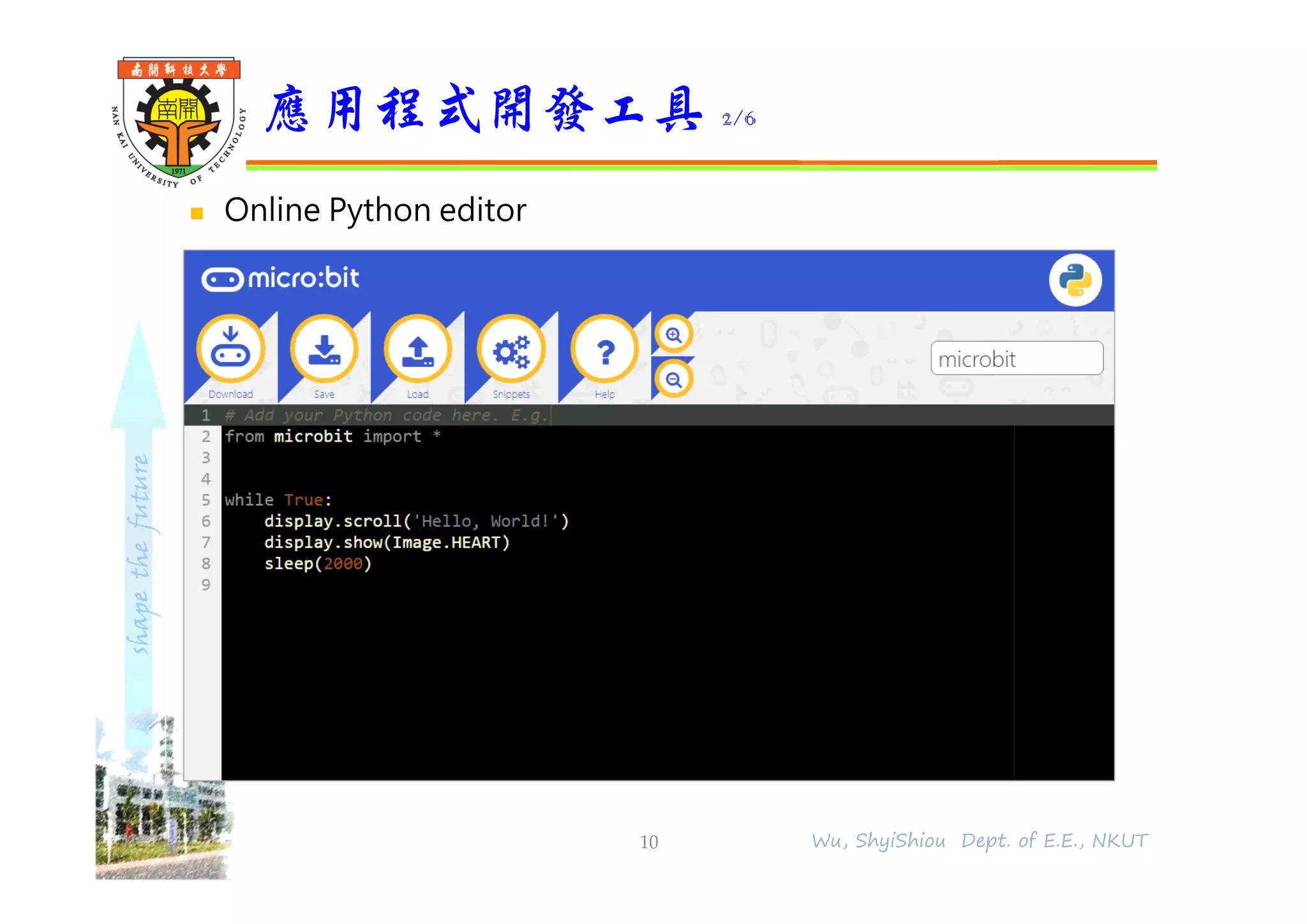The height and width of the screenshot is (924, 1307).
Task: Click the micro:bit logo
Action: point(280,278)
